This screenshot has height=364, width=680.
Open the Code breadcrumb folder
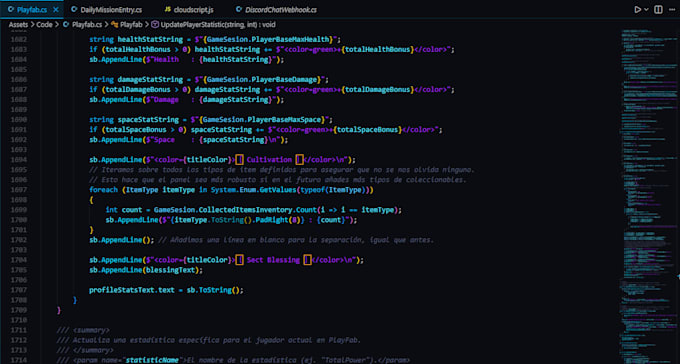point(44,25)
